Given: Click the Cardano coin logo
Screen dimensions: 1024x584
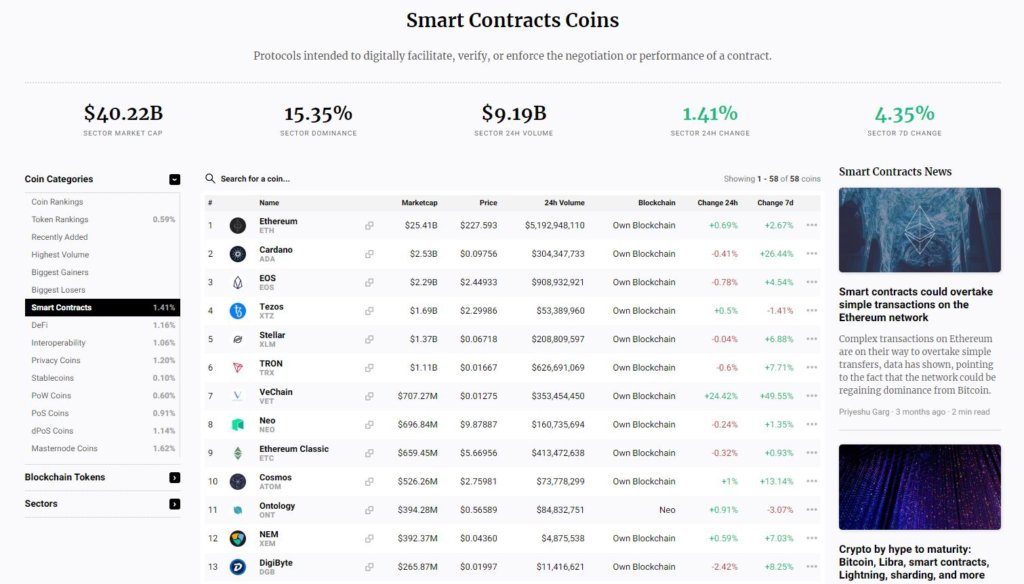Looking at the screenshot, I should 237,253.
